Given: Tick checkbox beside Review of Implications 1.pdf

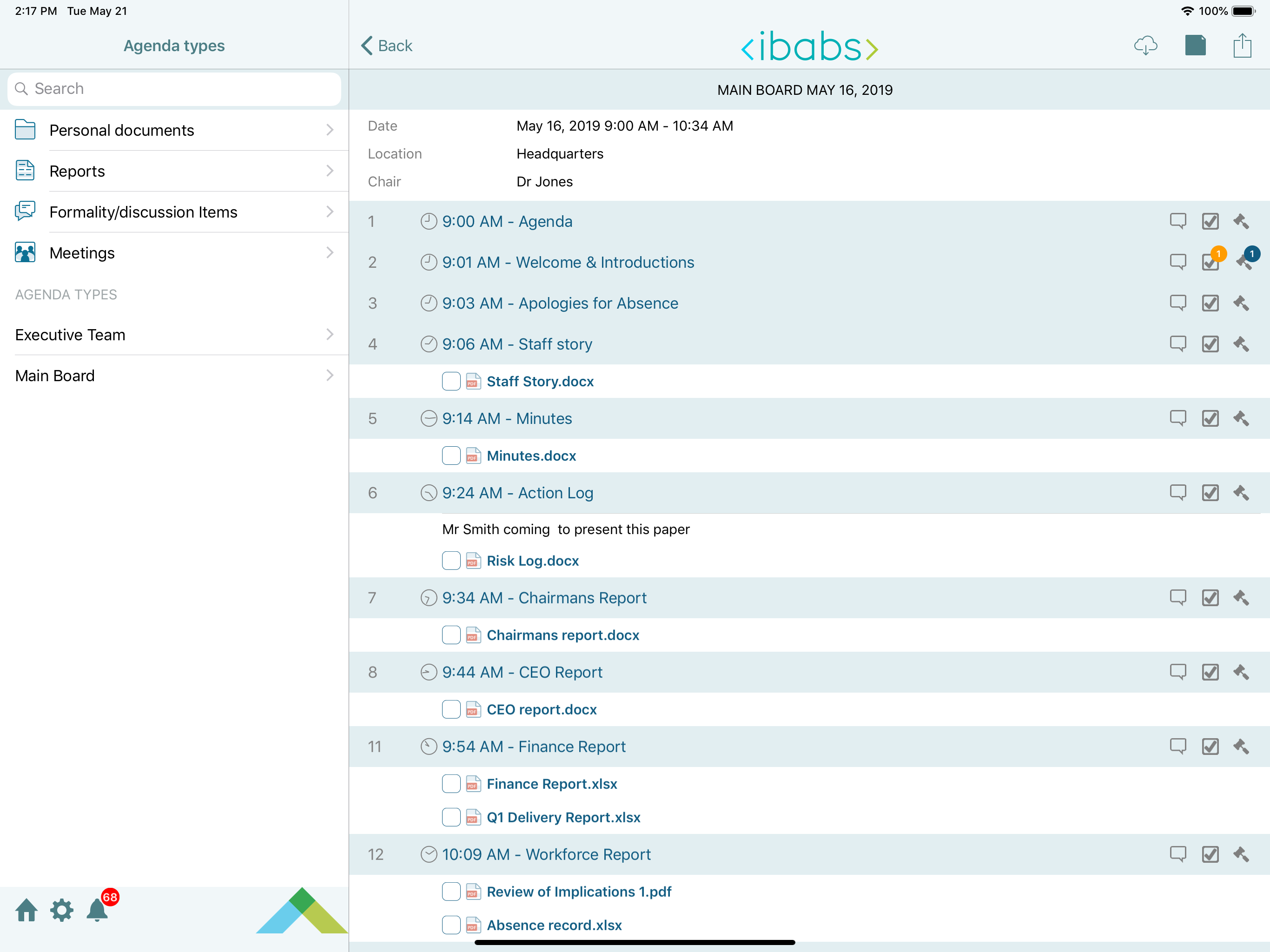Looking at the screenshot, I should tap(451, 891).
